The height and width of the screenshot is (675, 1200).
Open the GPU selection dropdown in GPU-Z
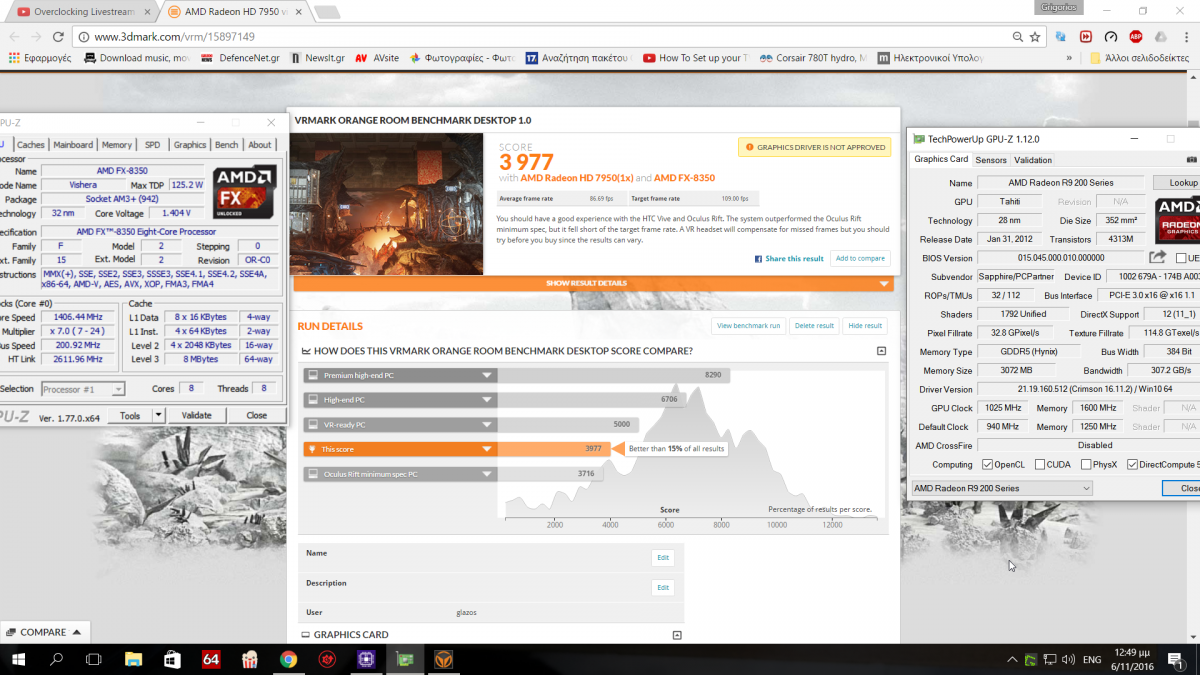[1002, 488]
